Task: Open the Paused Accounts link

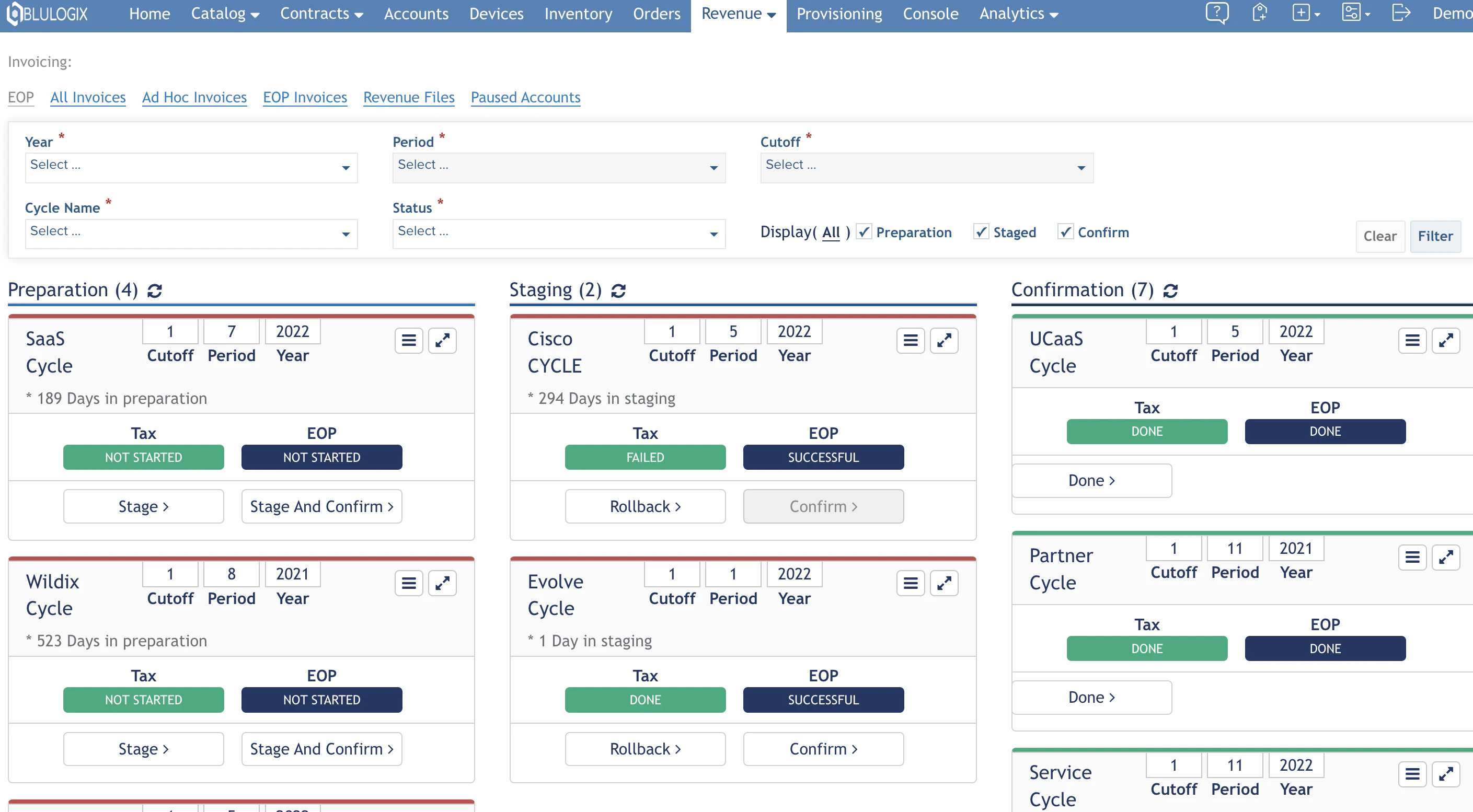Action: (x=525, y=97)
